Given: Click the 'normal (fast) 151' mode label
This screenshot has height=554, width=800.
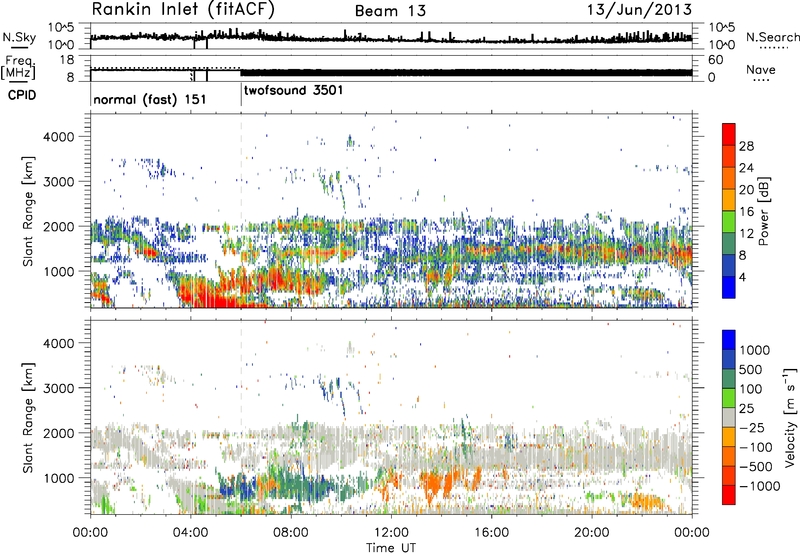Looking at the screenshot, I should pyautogui.click(x=150, y=99).
